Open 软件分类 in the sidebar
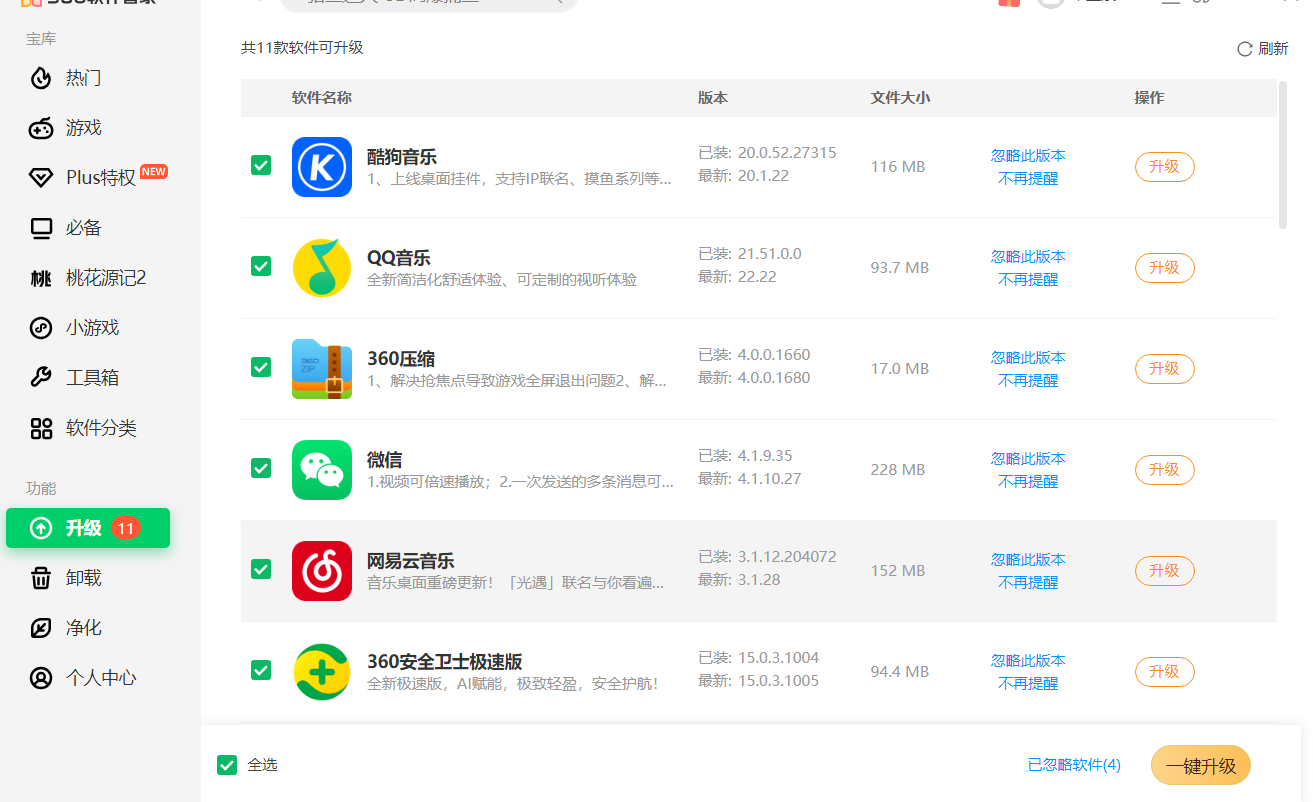1313x802 pixels. [x=100, y=428]
